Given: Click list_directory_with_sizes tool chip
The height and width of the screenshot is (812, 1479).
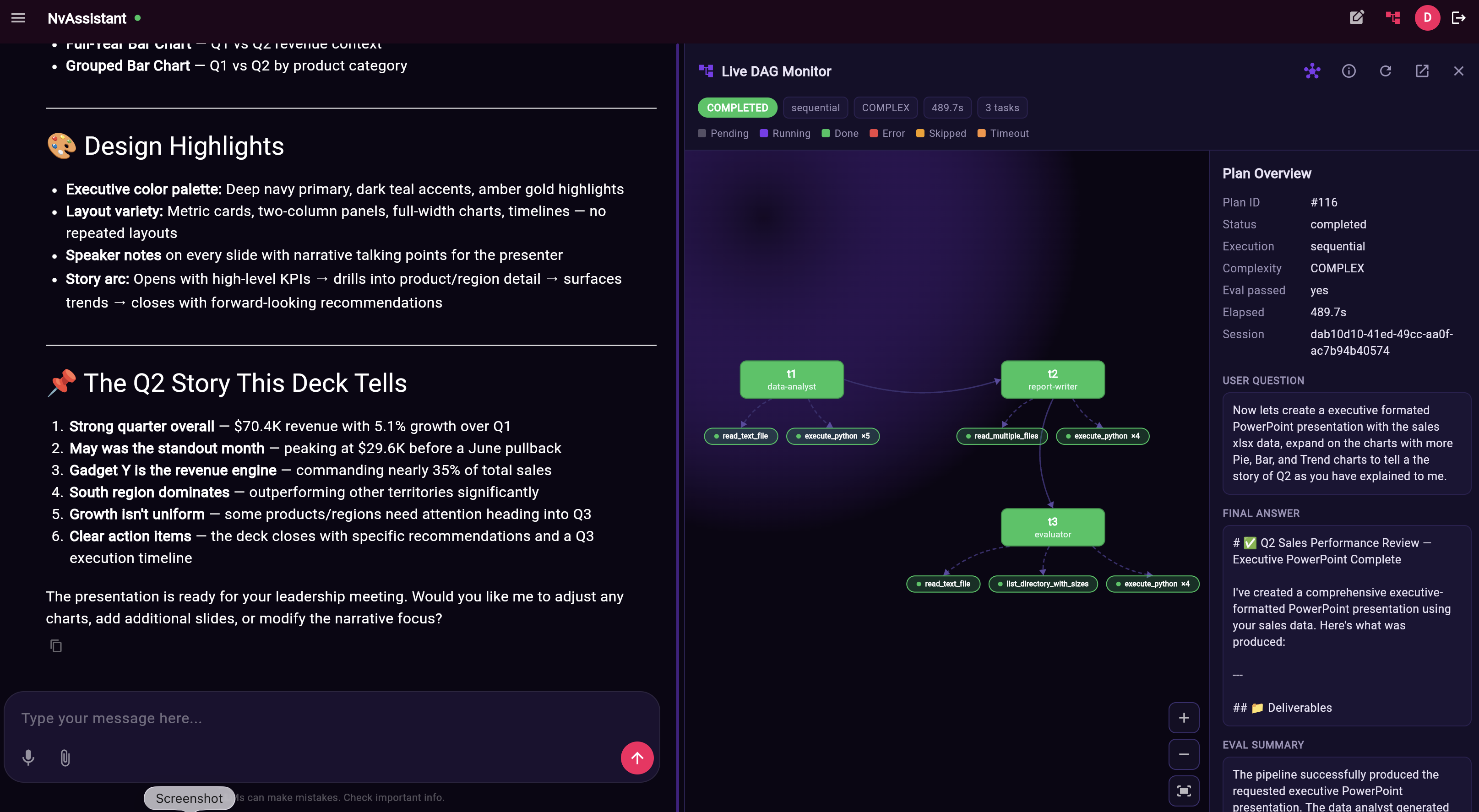Looking at the screenshot, I should click(1043, 584).
